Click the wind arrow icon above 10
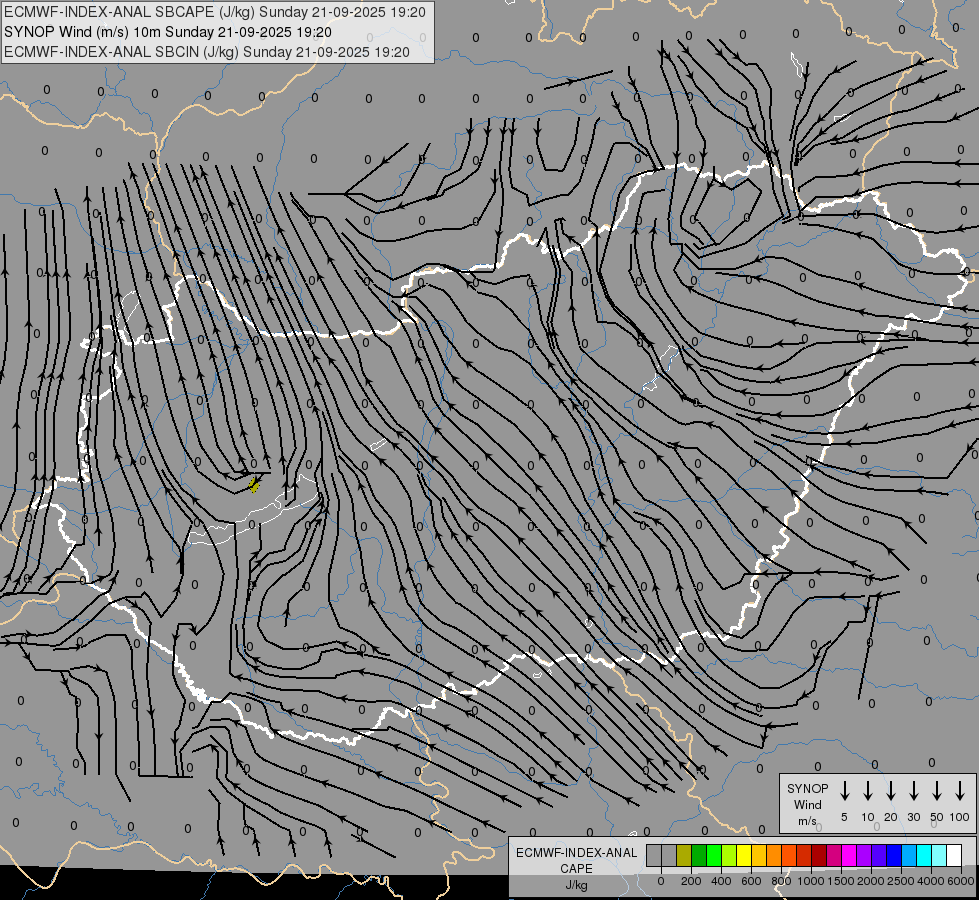This screenshot has height=900, width=979. (x=868, y=791)
